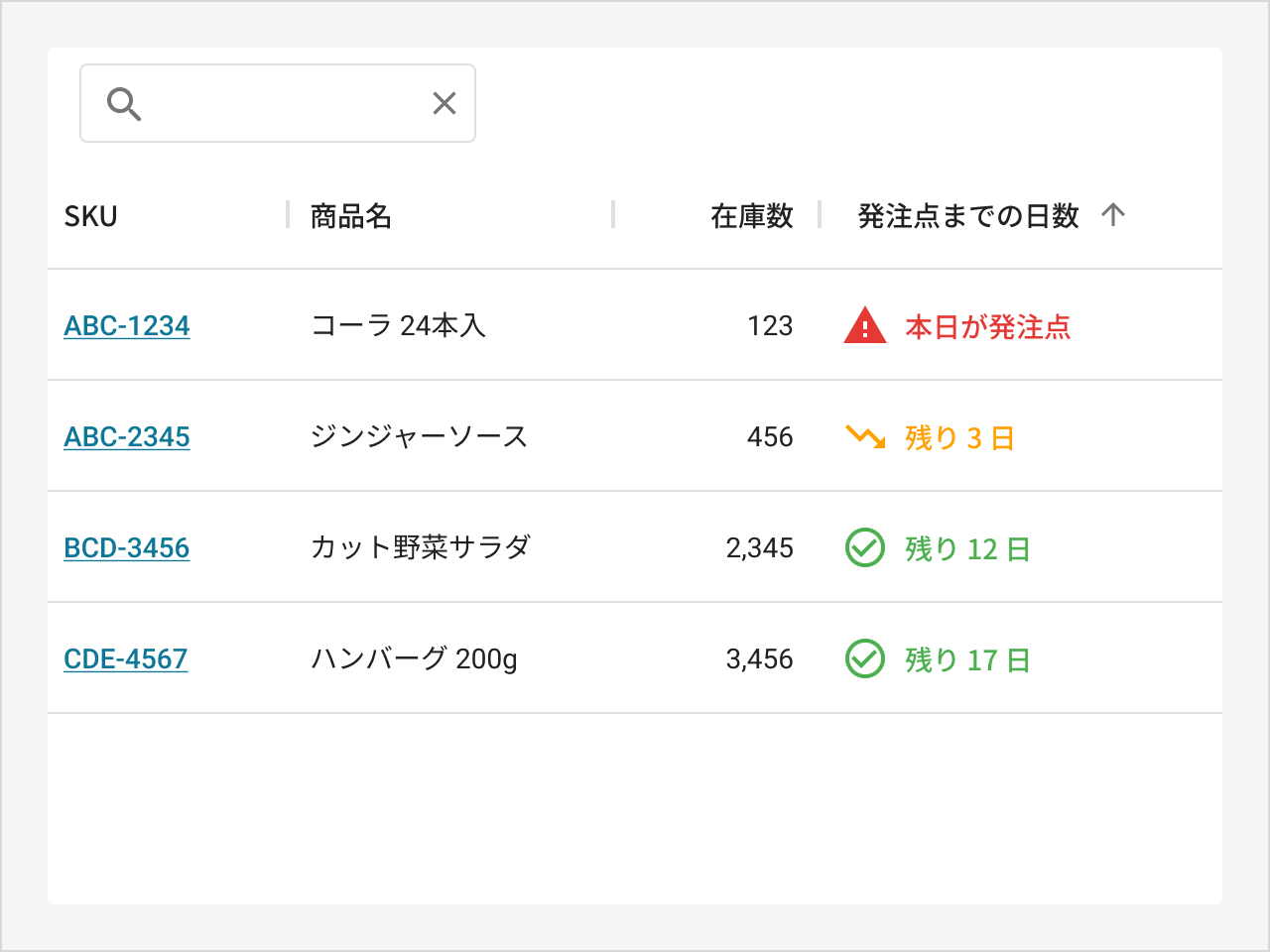
Task: Sort by the 在庫数 column header
Action: 751,216
